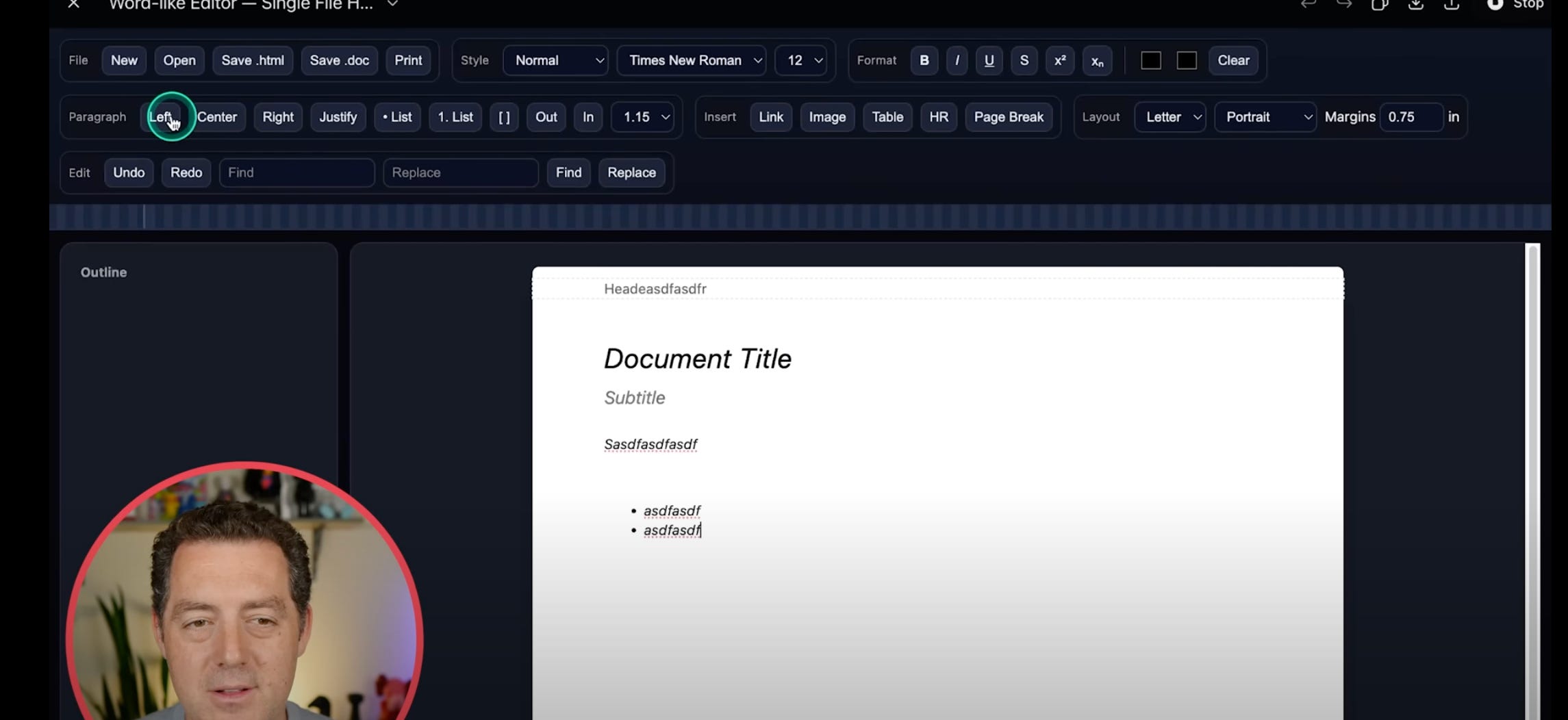This screenshot has height=720, width=1568.
Task: Toggle bold formatting
Action: click(924, 60)
